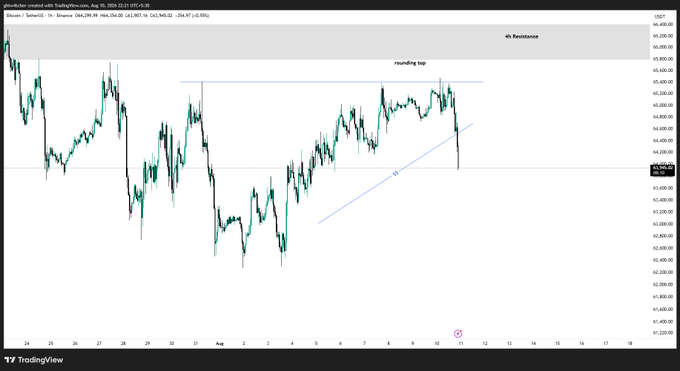Select the grey 4h resistance zone rectangle
Image resolution: width=680 pixels, height=371 pixels.
[x=327, y=42]
